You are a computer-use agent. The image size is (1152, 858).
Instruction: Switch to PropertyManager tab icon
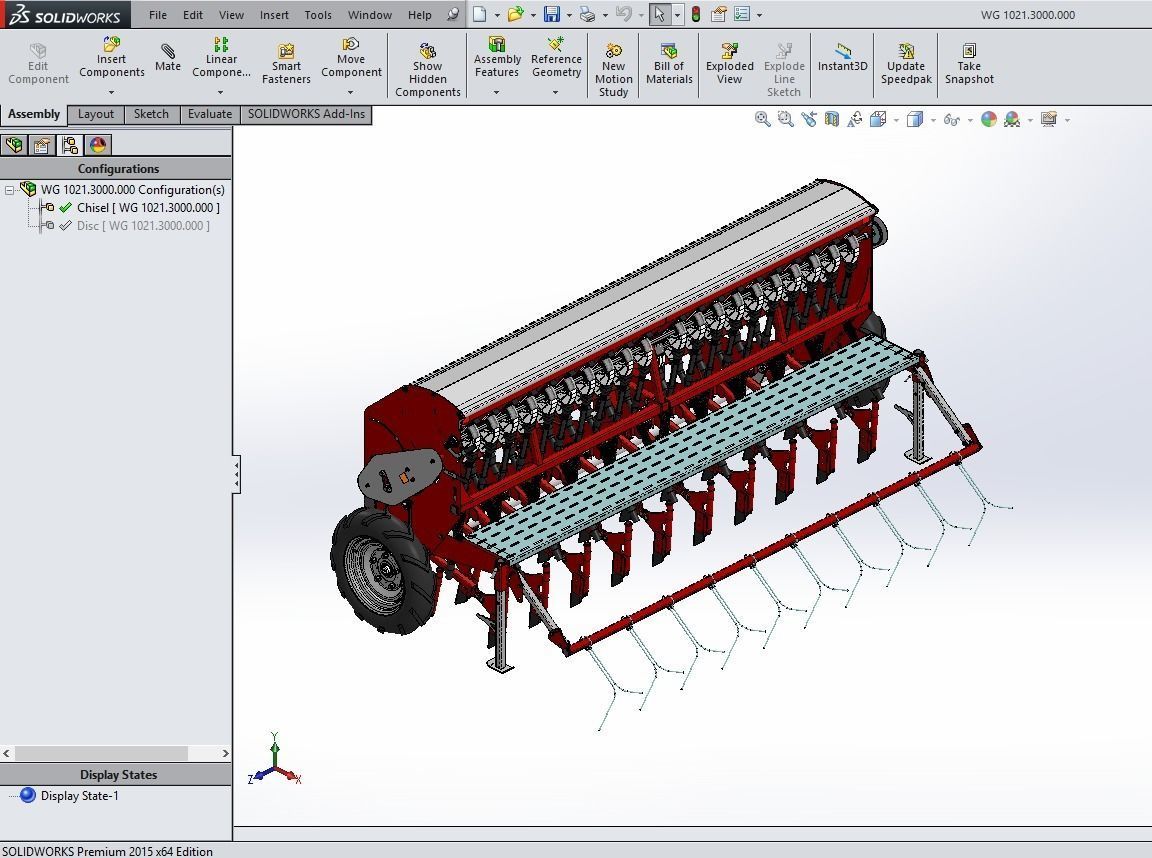pyautogui.click(x=42, y=145)
